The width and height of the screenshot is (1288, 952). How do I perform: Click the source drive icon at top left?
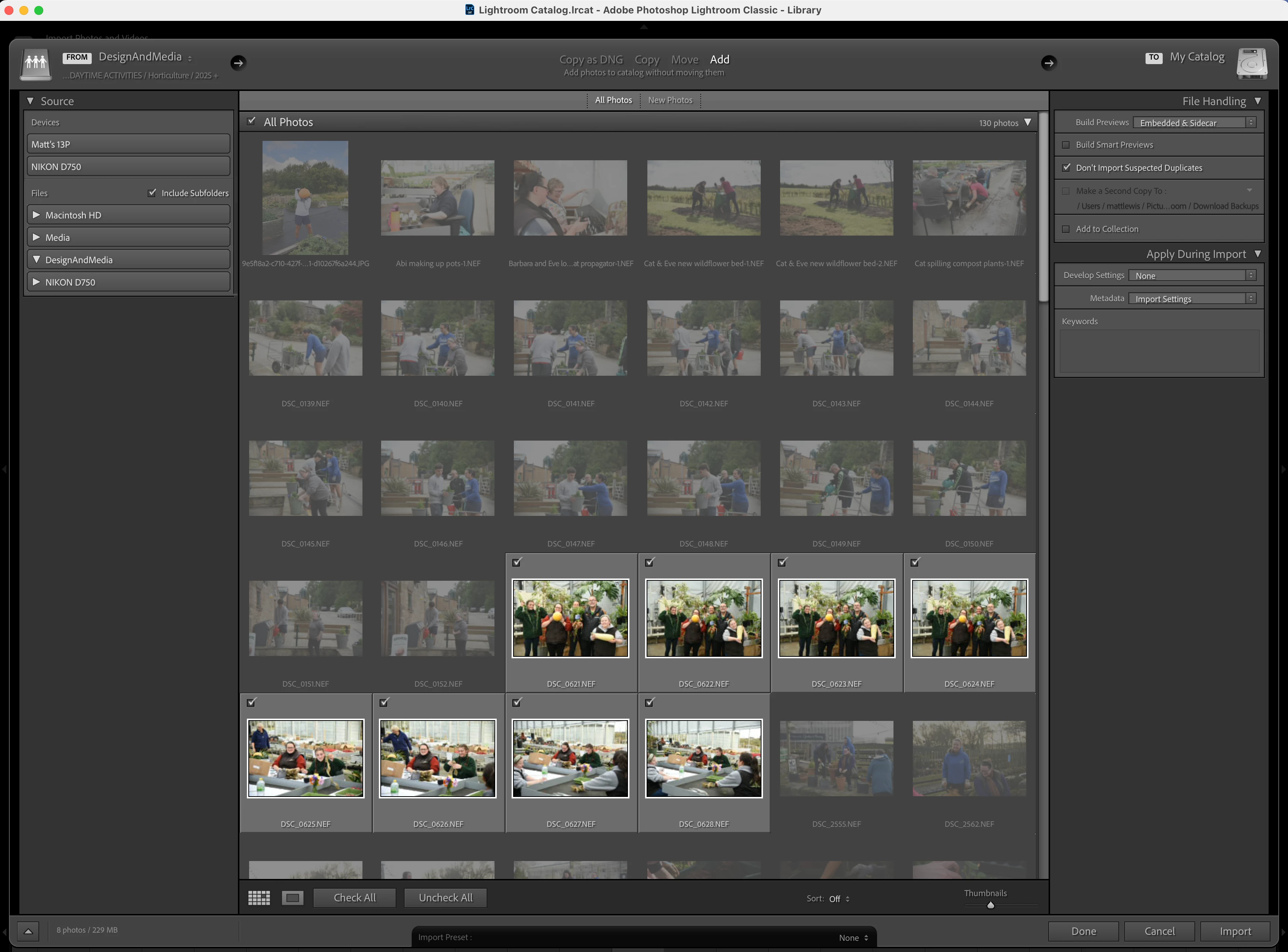(36, 63)
